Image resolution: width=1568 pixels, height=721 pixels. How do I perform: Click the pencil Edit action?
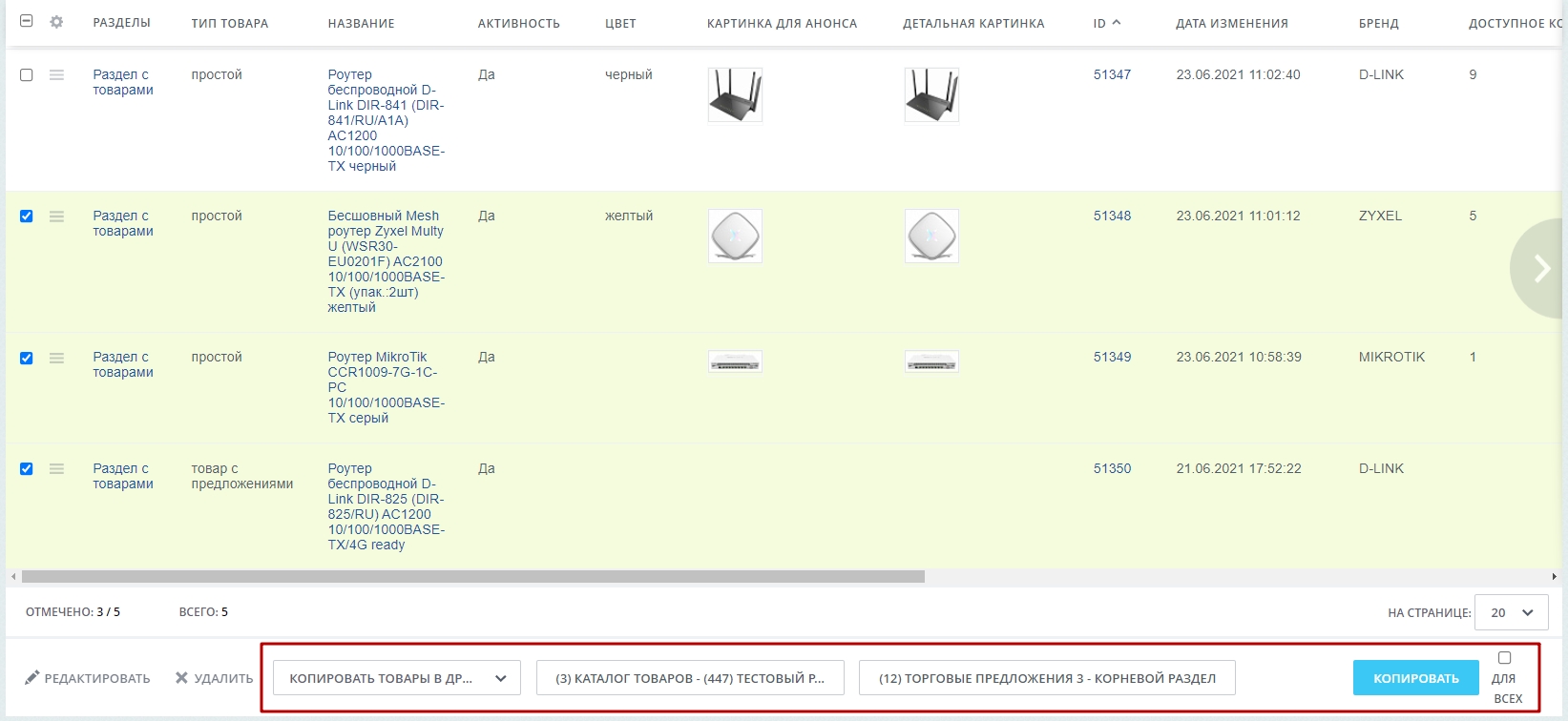[x=87, y=678]
